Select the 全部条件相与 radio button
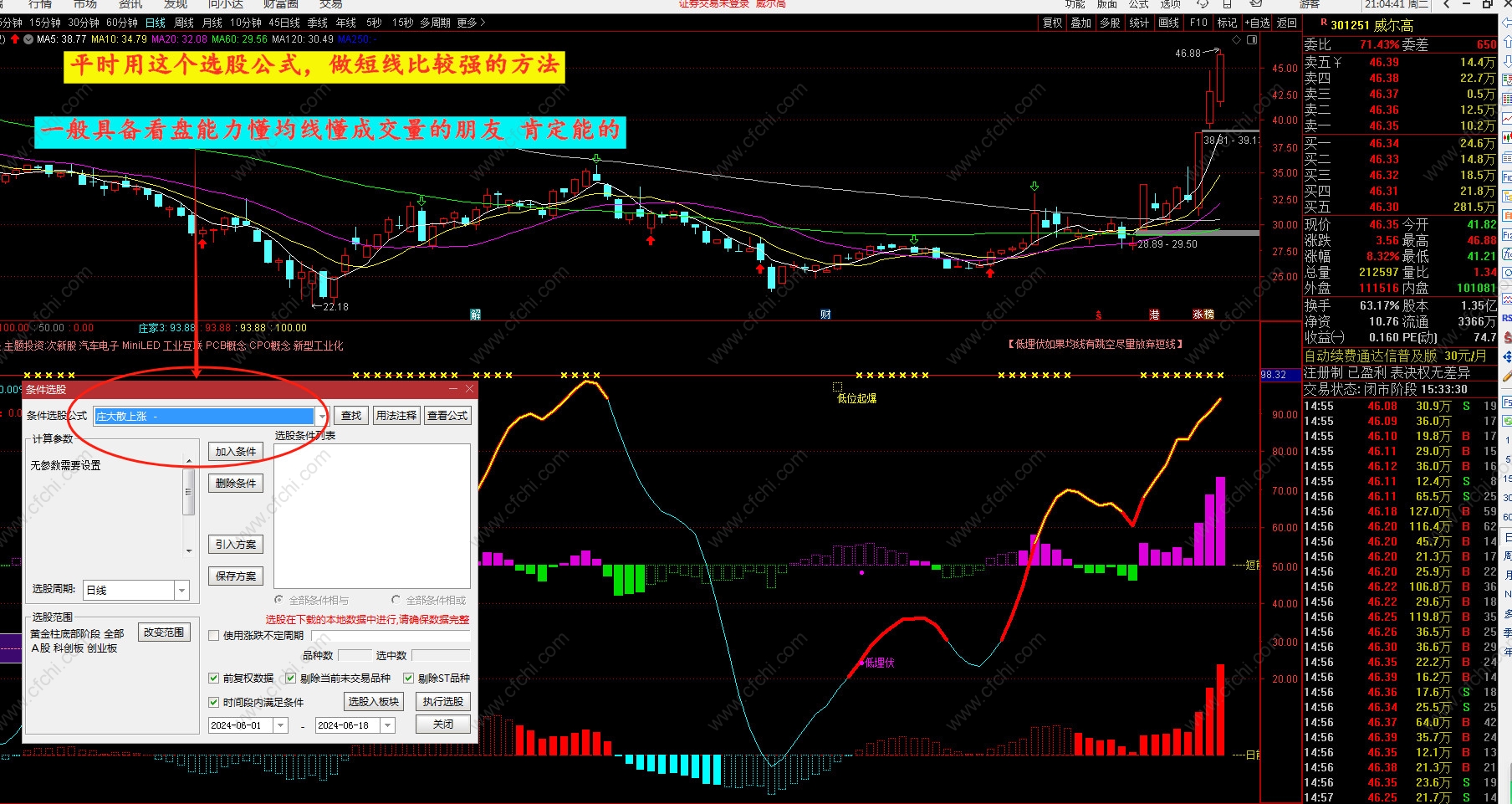The height and width of the screenshot is (804, 1512). tap(279, 600)
